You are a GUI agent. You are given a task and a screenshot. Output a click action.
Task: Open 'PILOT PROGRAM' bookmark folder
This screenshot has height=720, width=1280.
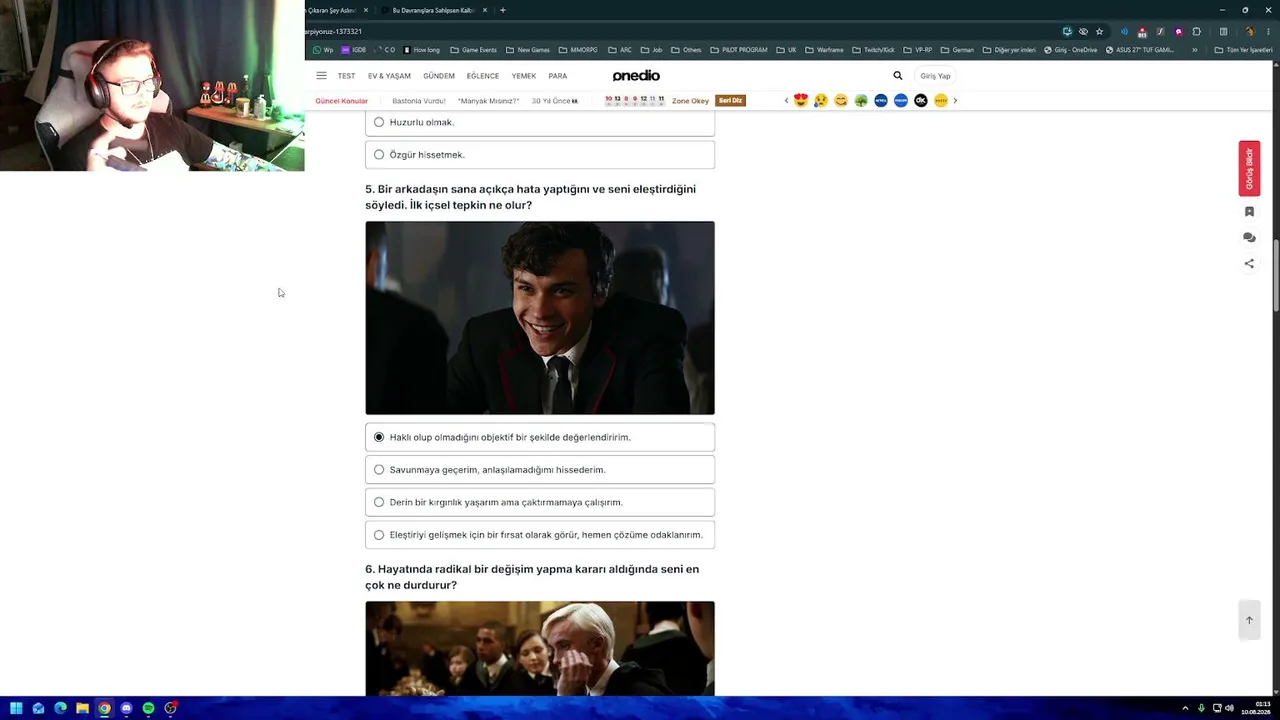[739, 50]
